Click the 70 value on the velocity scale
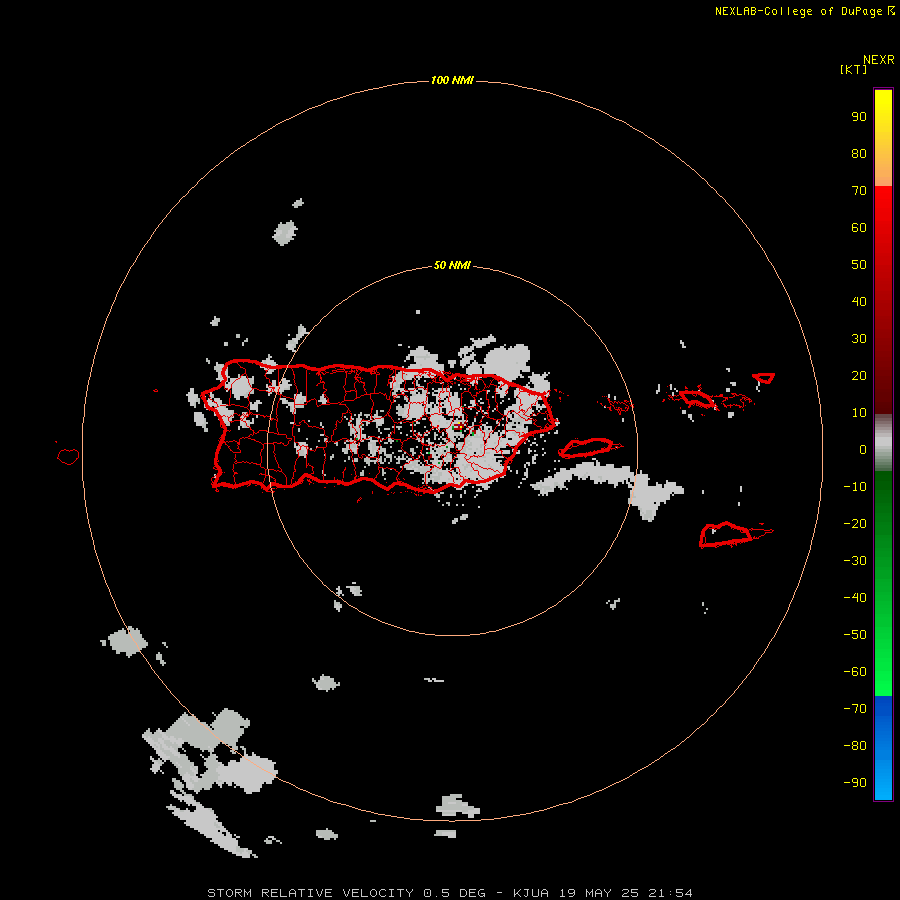The height and width of the screenshot is (900, 900). (x=859, y=191)
